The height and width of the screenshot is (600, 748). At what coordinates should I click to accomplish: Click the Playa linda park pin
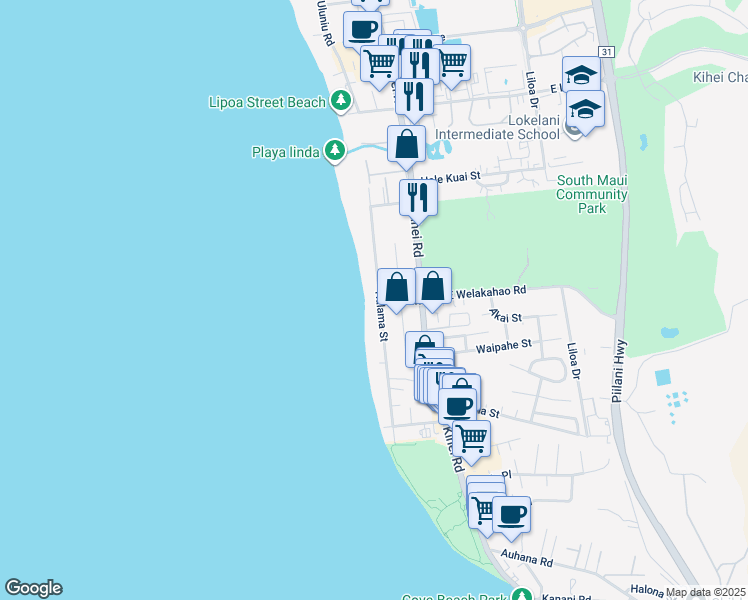(x=335, y=151)
